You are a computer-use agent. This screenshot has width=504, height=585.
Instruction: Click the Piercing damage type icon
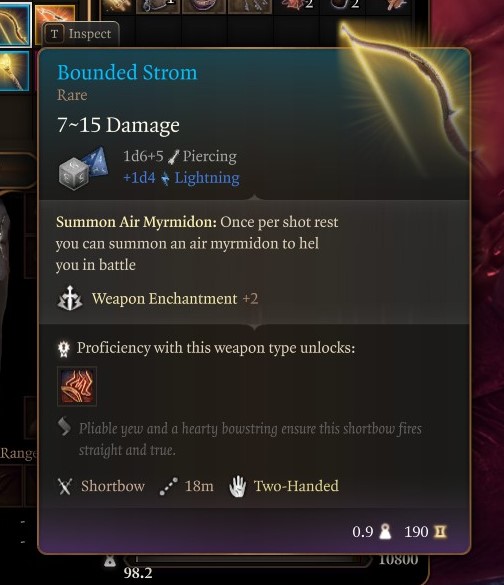click(x=173, y=157)
